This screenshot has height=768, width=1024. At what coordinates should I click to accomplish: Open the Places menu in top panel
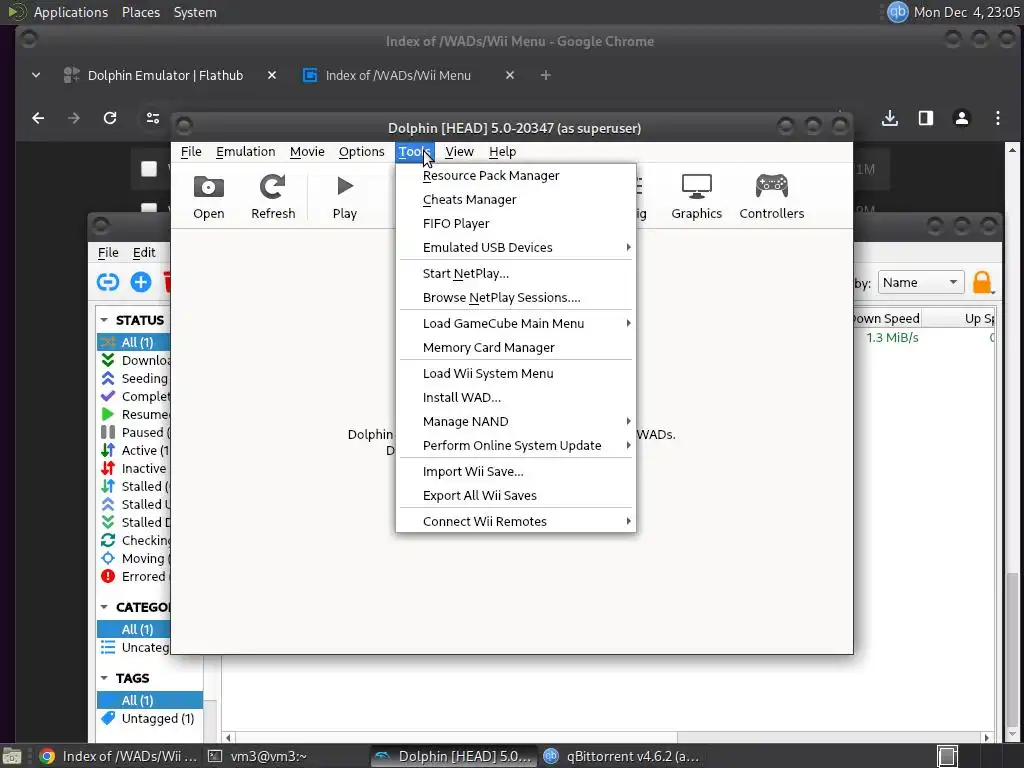pos(140,12)
